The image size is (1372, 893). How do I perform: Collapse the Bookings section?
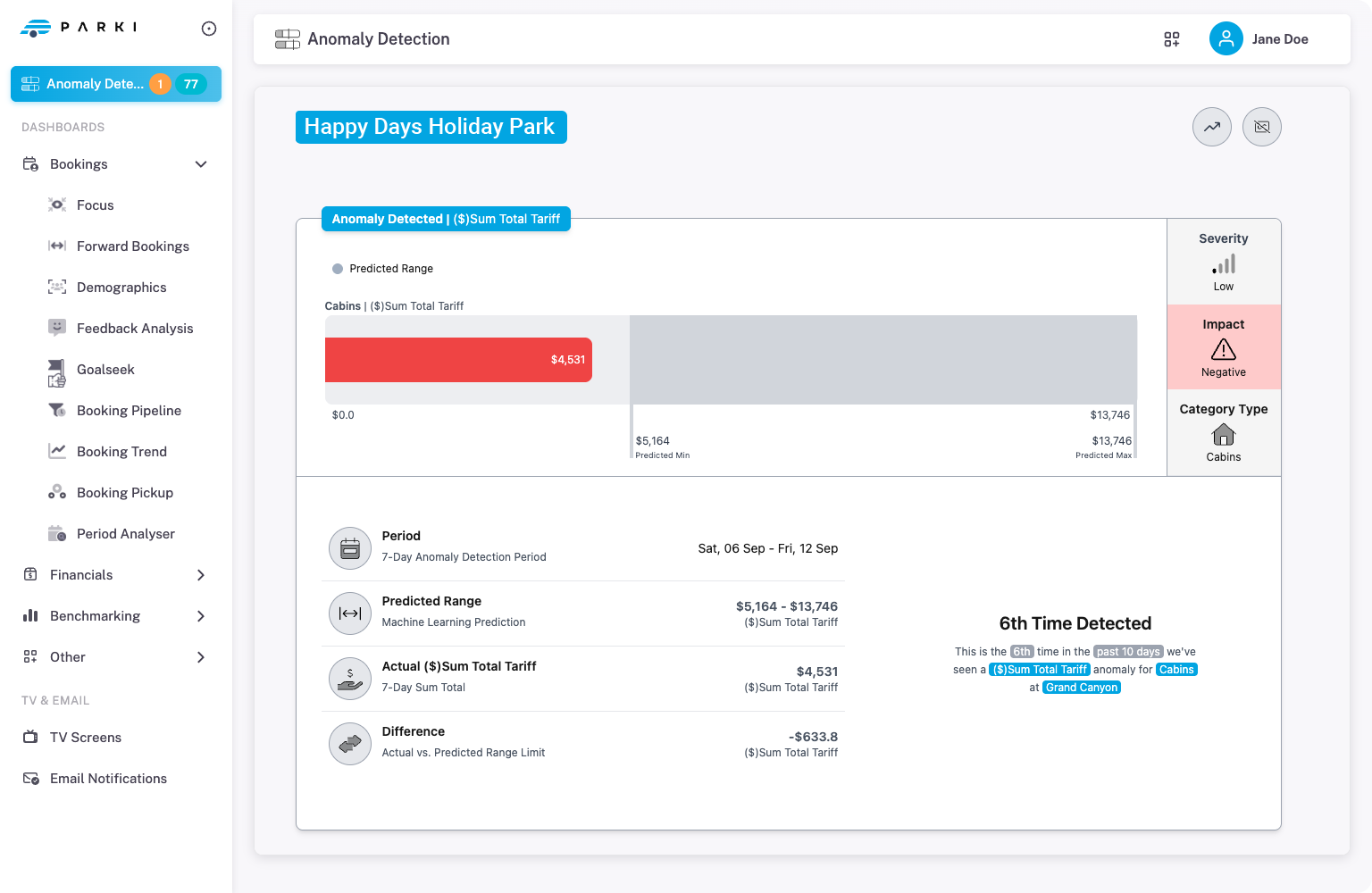(x=201, y=164)
